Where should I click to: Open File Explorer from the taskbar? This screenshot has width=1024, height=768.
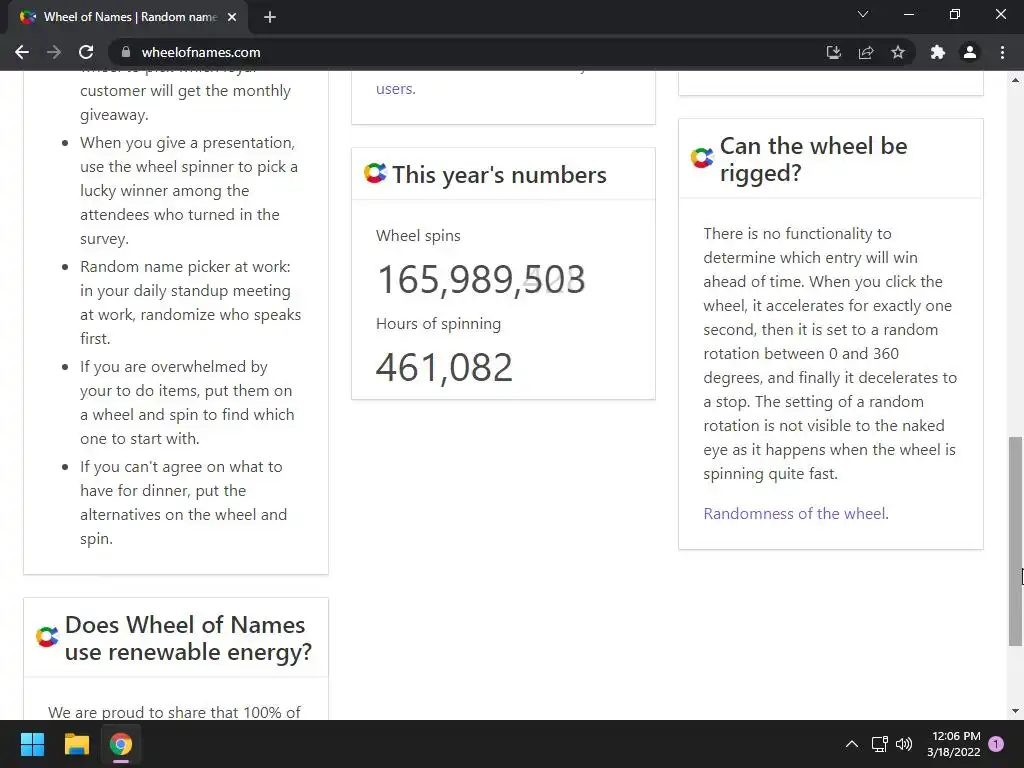tap(76, 744)
